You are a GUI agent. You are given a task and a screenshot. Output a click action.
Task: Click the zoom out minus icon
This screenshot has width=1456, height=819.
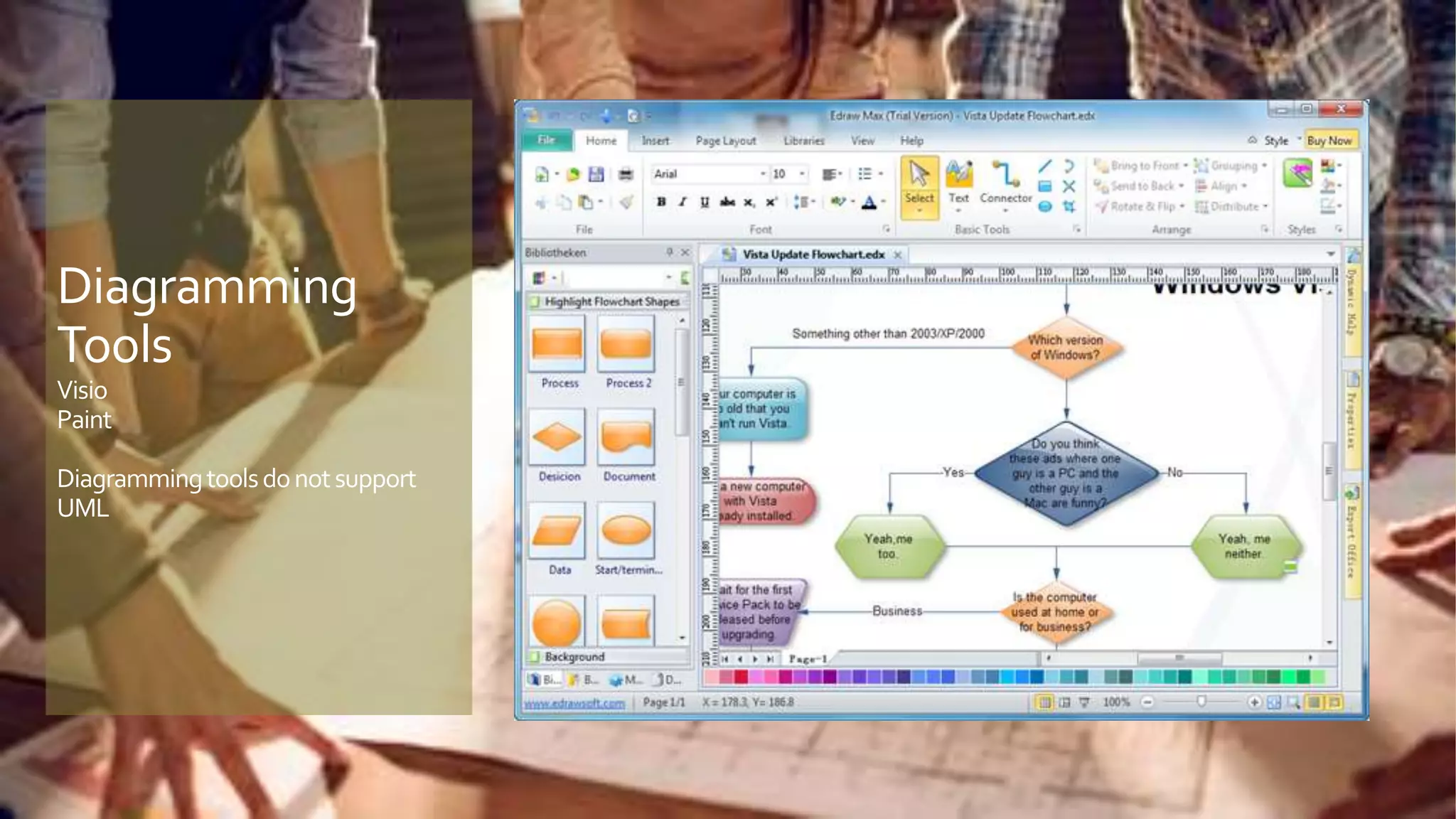click(1147, 702)
